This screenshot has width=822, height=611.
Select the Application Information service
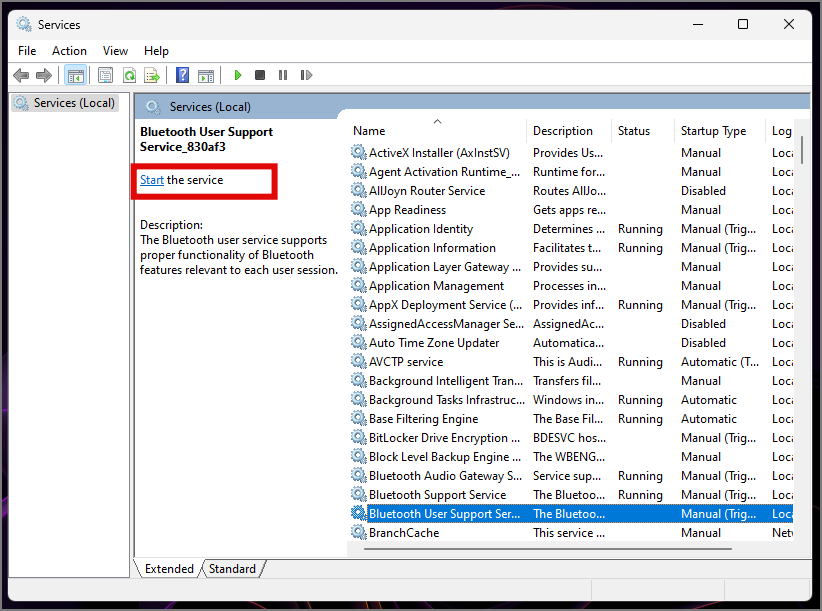[571, 247]
